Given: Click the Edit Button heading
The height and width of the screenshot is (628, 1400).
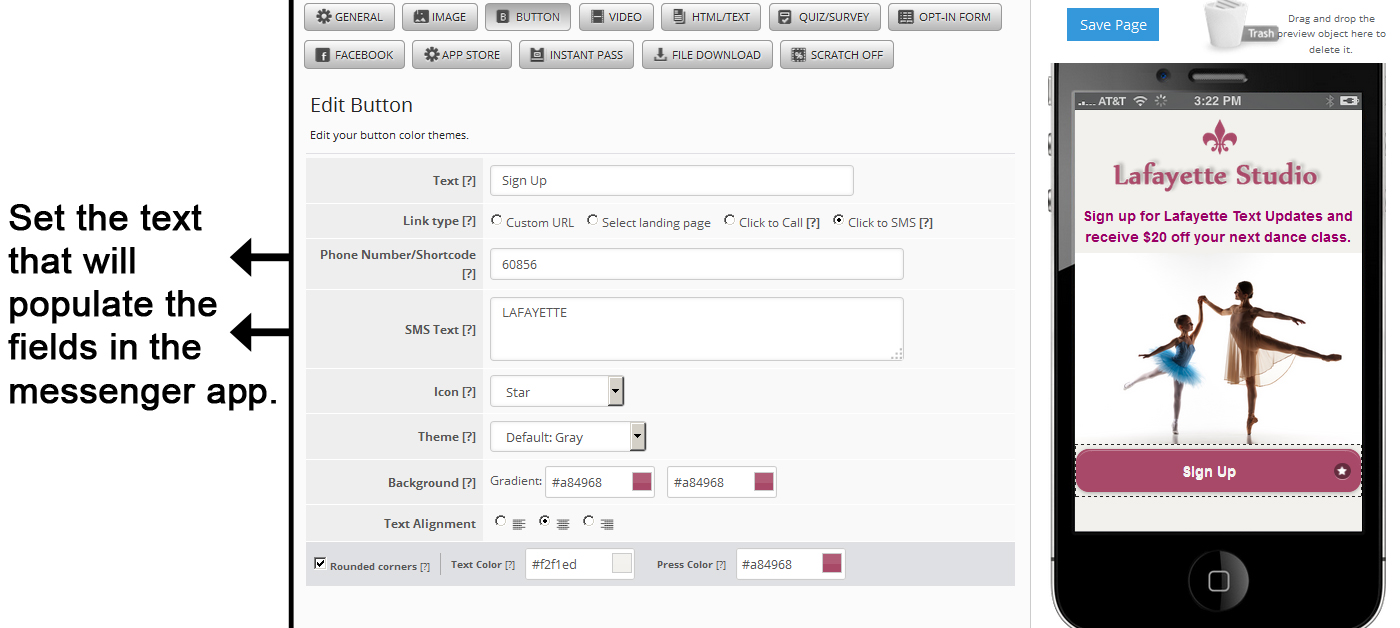Looking at the screenshot, I should 361,105.
